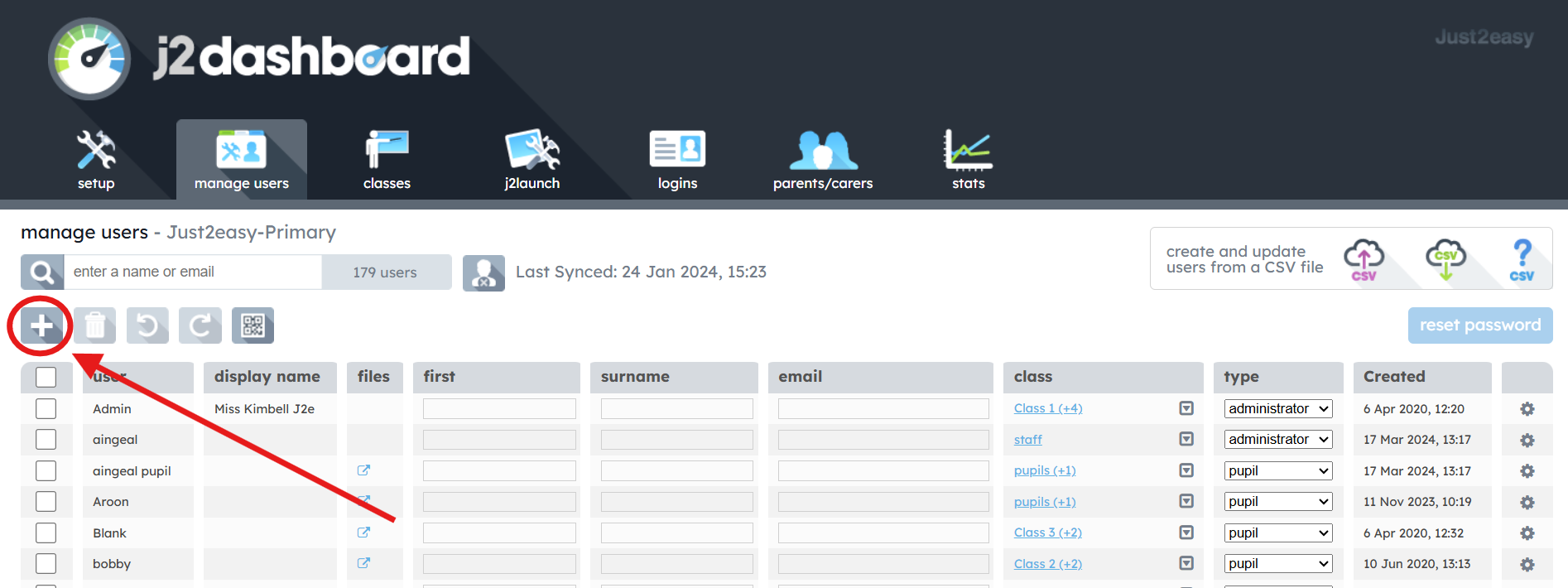The image size is (1568, 588).
Task: Tick the checkbox for bobby
Action: click(x=46, y=563)
